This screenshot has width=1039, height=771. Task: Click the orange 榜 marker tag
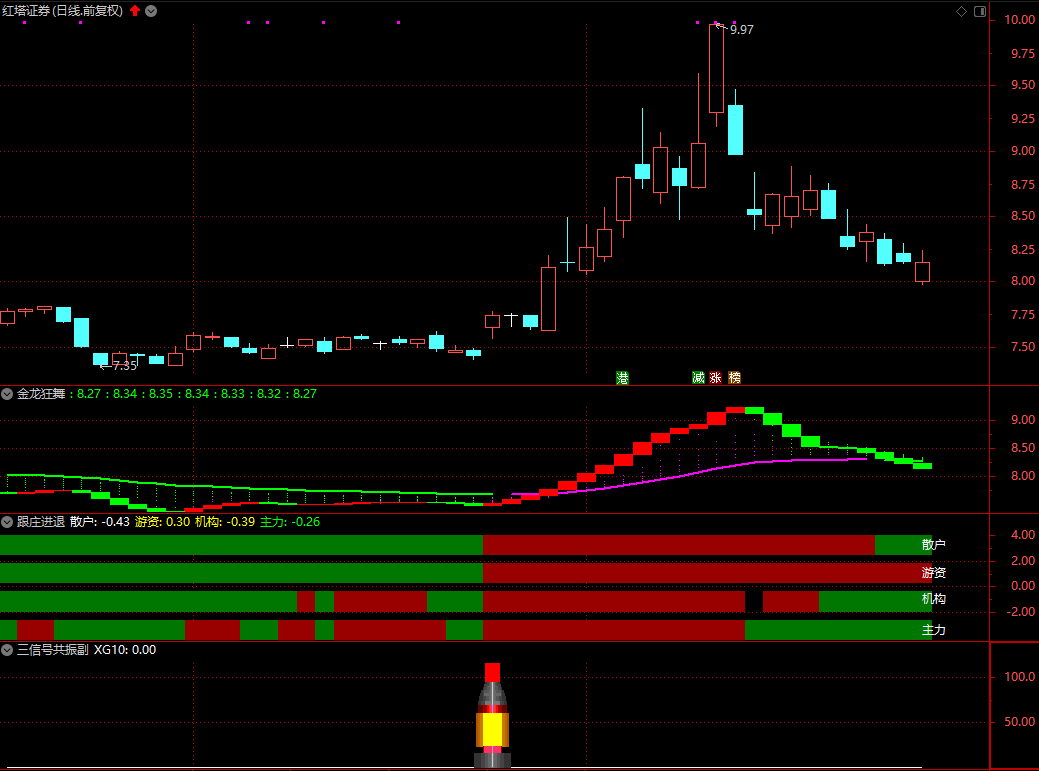coord(734,378)
